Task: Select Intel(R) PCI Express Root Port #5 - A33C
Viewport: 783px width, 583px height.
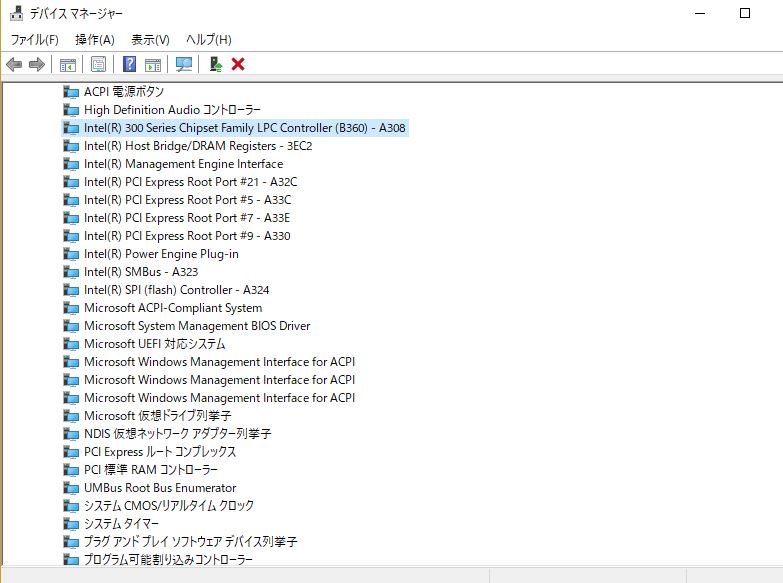Action: pos(188,200)
